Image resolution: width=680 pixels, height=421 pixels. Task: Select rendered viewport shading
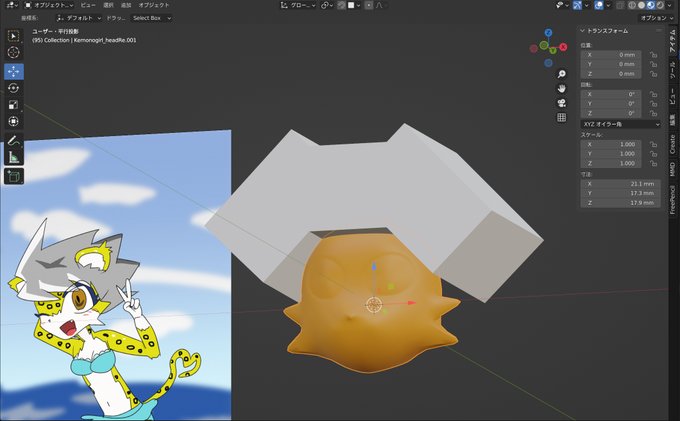(x=660, y=5)
